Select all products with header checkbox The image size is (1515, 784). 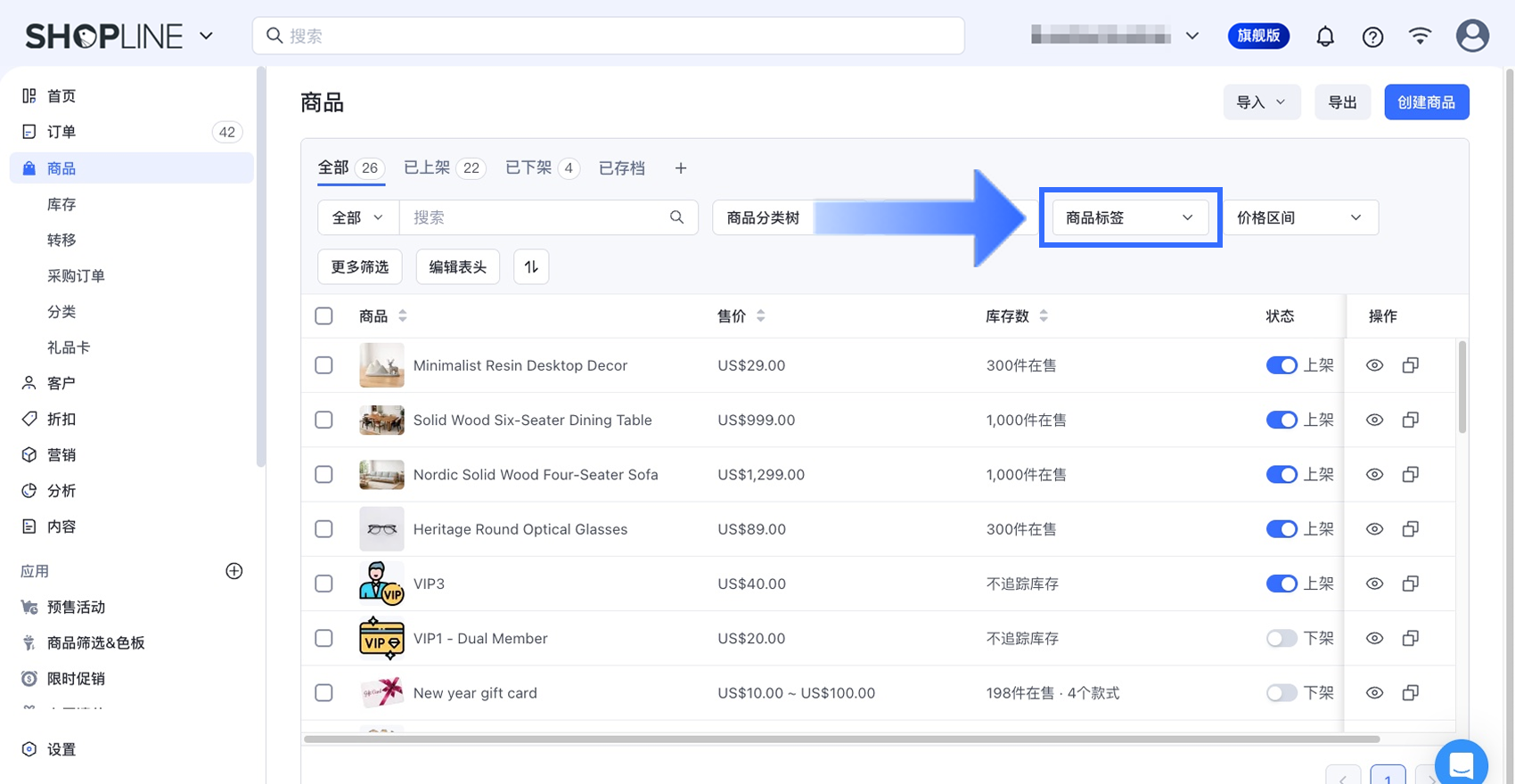tap(324, 316)
